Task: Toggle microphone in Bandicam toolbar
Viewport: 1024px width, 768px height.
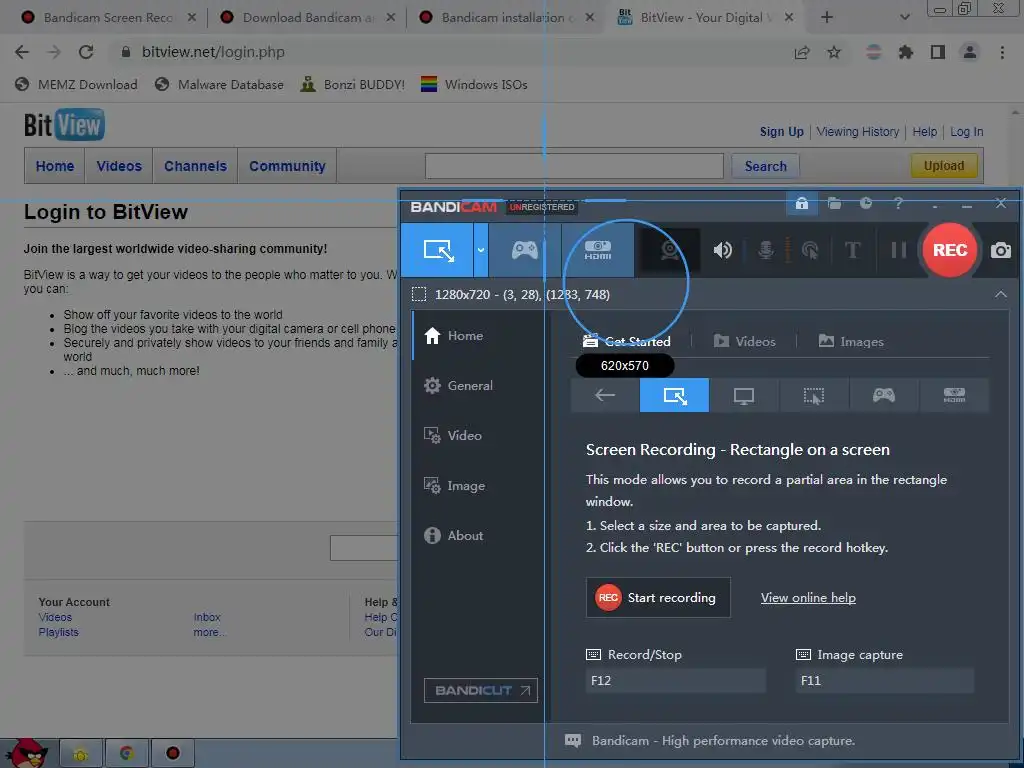Action: [765, 250]
